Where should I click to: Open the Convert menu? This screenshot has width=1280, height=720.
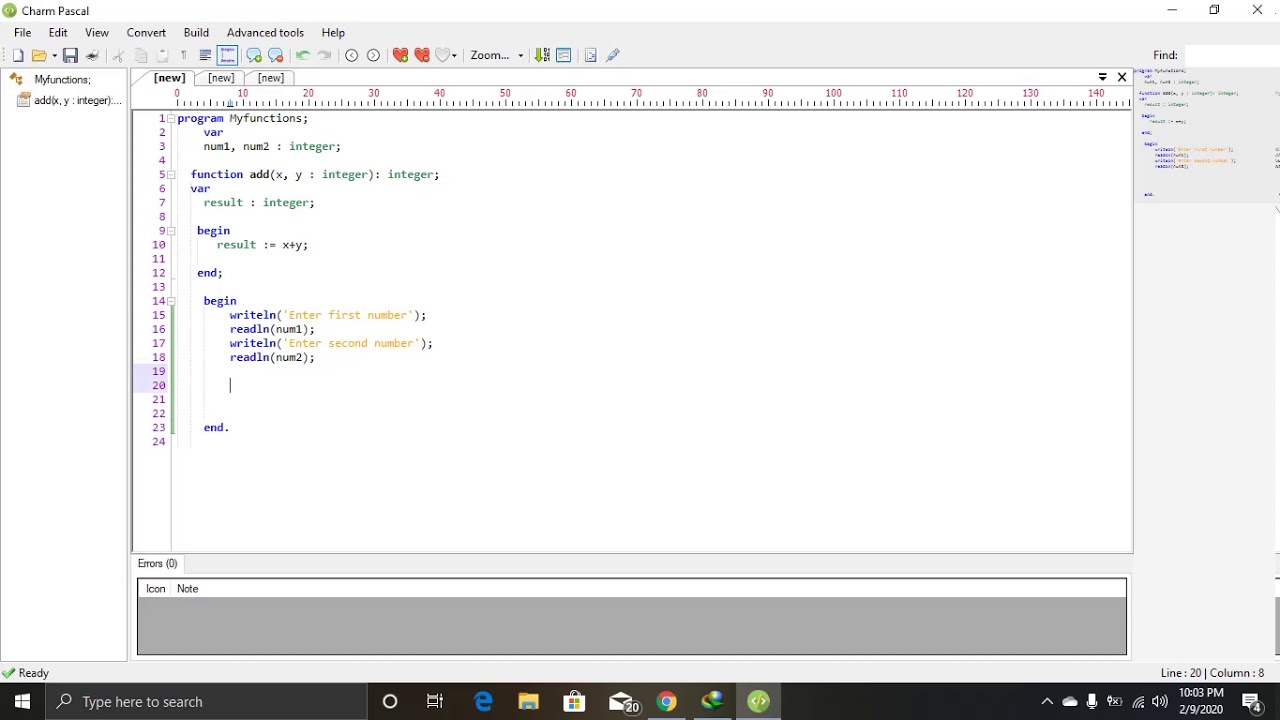coord(146,33)
